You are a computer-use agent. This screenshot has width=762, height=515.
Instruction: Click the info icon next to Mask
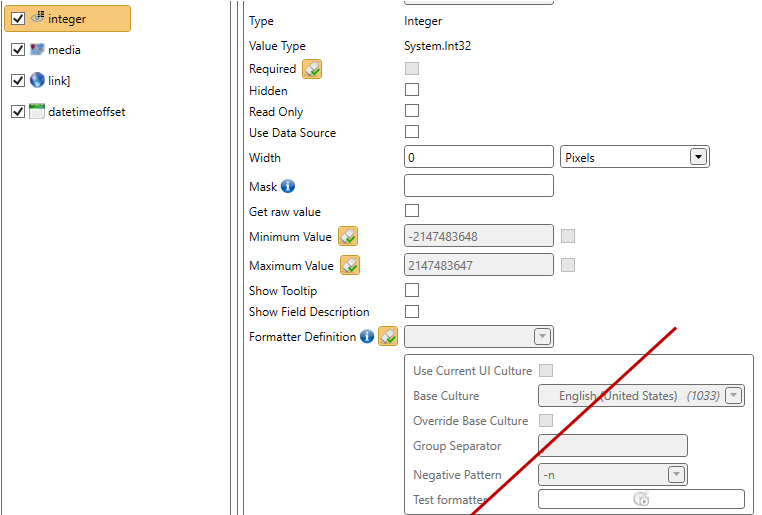click(288, 186)
